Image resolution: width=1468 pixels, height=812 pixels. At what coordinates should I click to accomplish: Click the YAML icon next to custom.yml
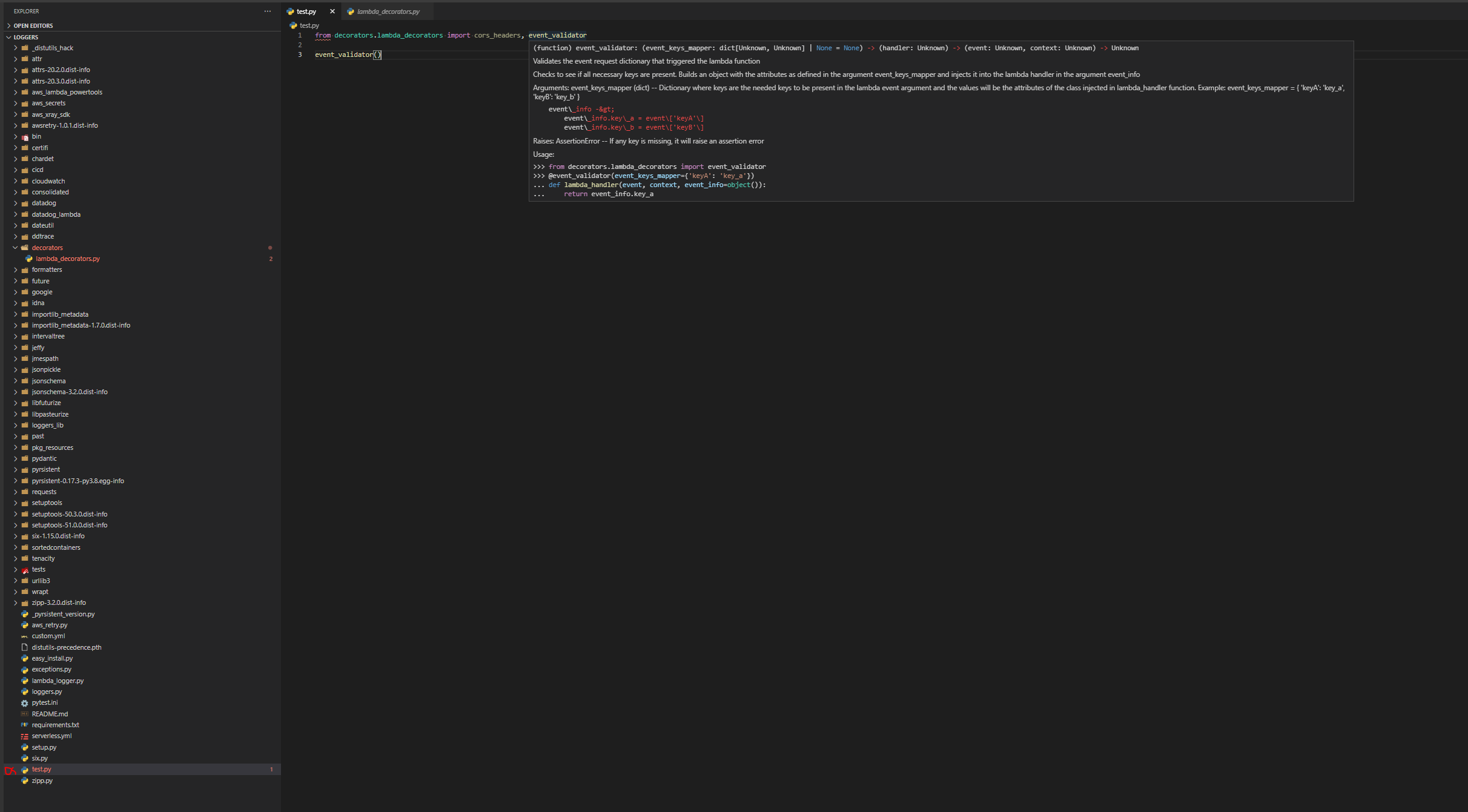click(24, 636)
